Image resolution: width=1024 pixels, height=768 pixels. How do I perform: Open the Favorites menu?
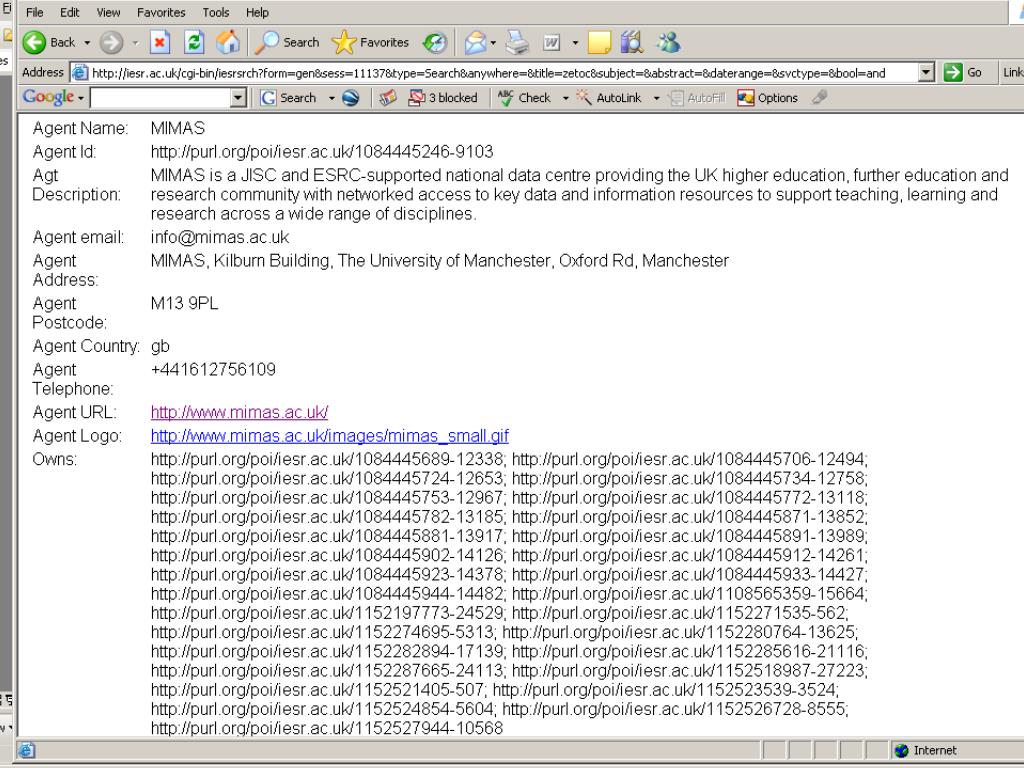tap(161, 12)
